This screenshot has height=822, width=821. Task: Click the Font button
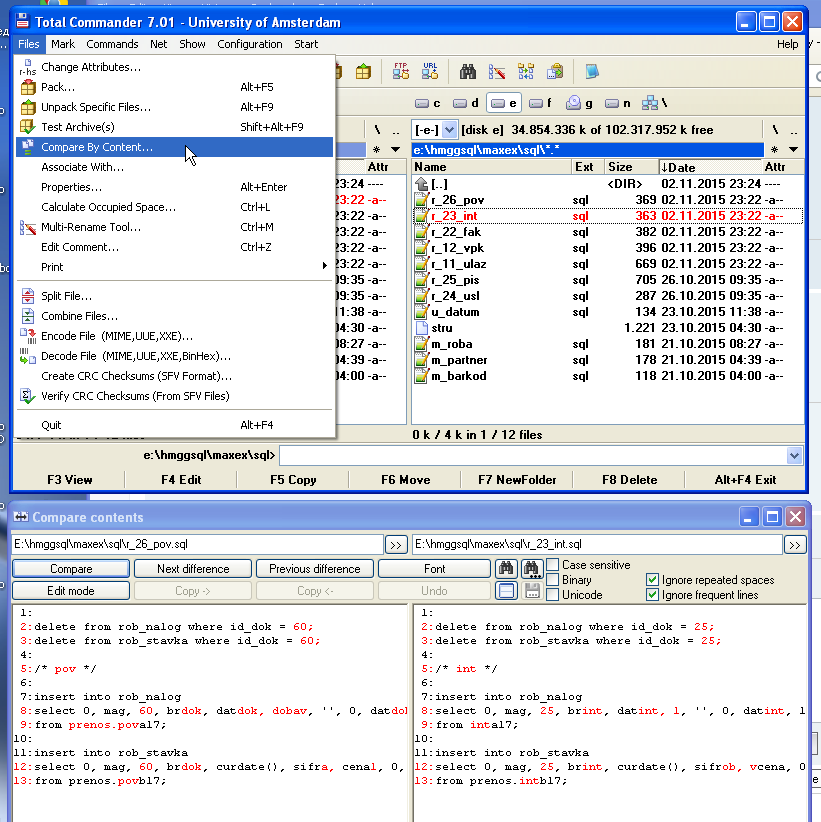point(435,569)
